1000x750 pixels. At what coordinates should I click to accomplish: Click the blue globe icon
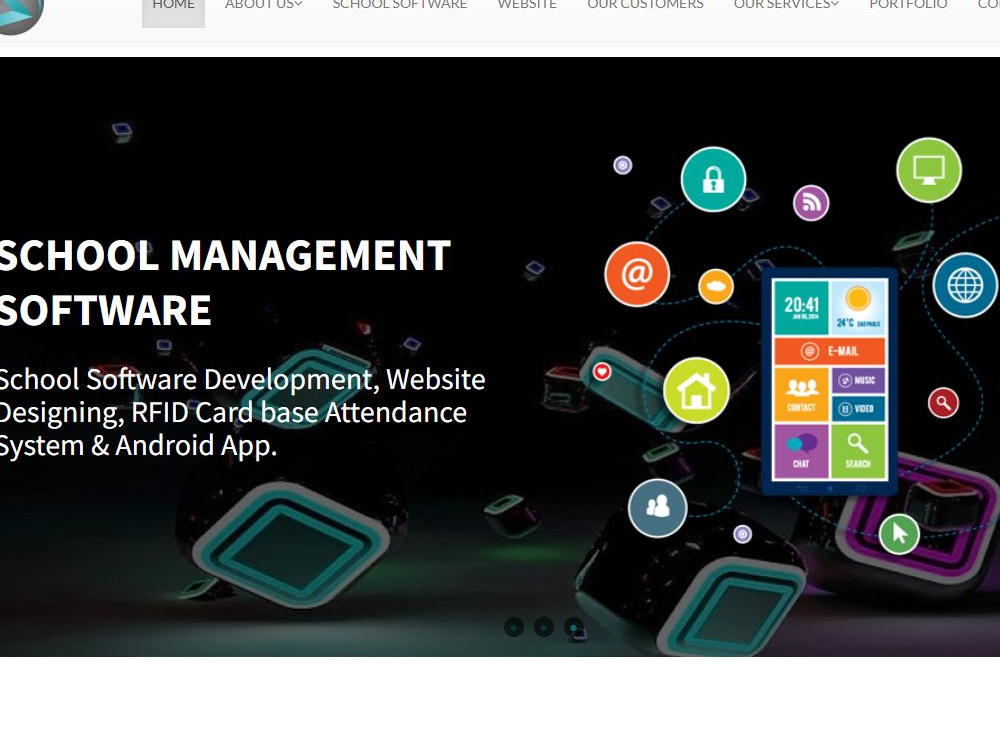click(965, 285)
